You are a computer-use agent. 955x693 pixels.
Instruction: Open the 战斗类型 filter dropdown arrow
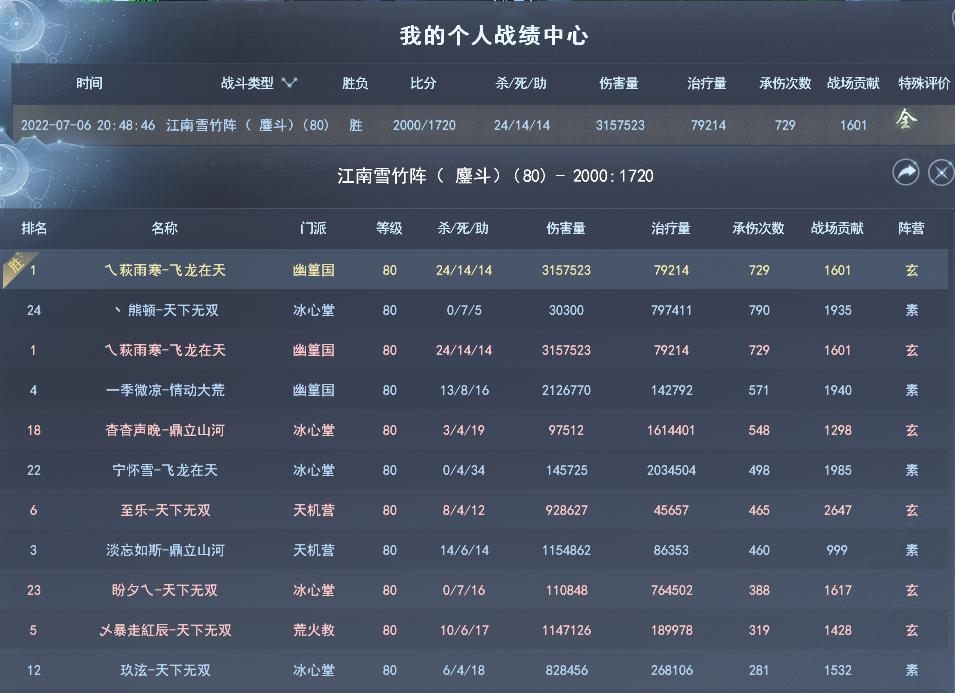289,83
